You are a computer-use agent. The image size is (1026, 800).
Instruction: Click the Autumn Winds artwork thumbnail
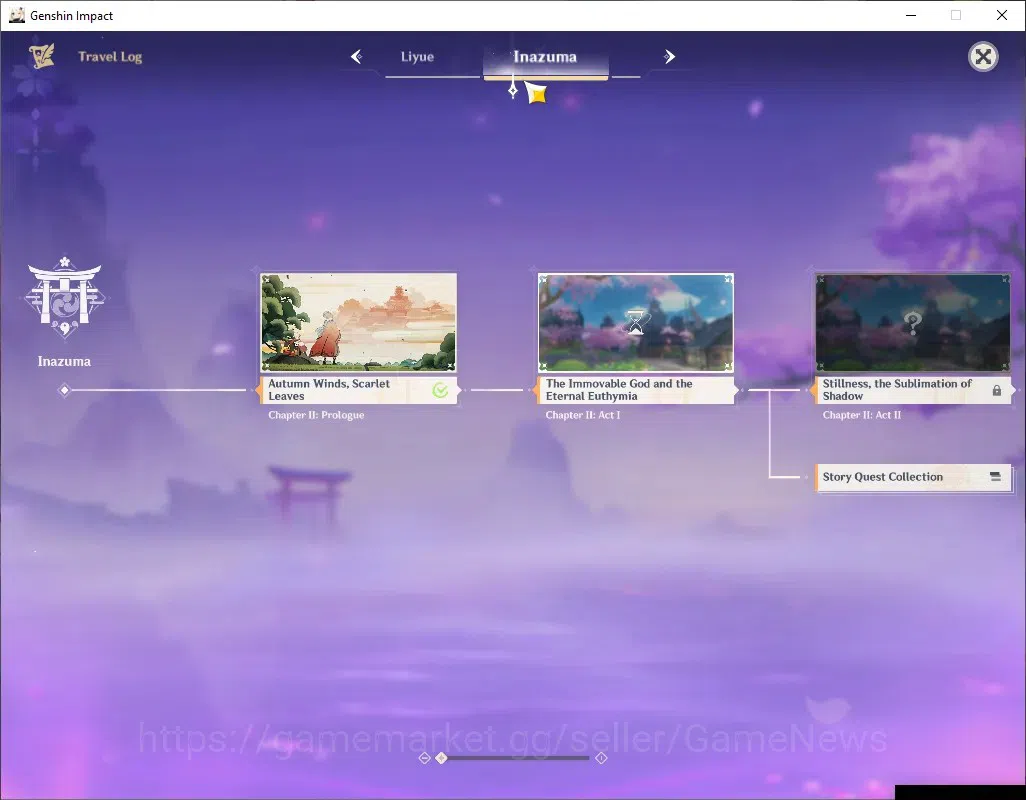coord(359,322)
